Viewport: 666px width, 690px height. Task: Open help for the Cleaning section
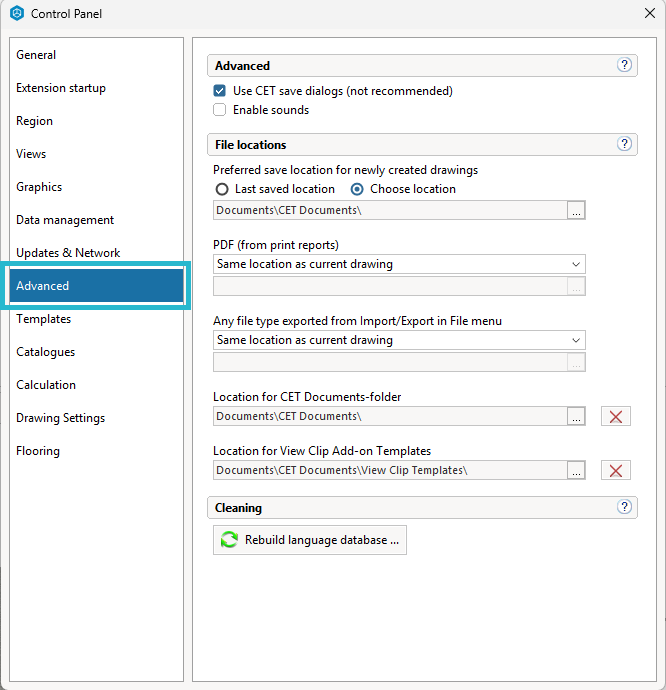(x=624, y=507)
